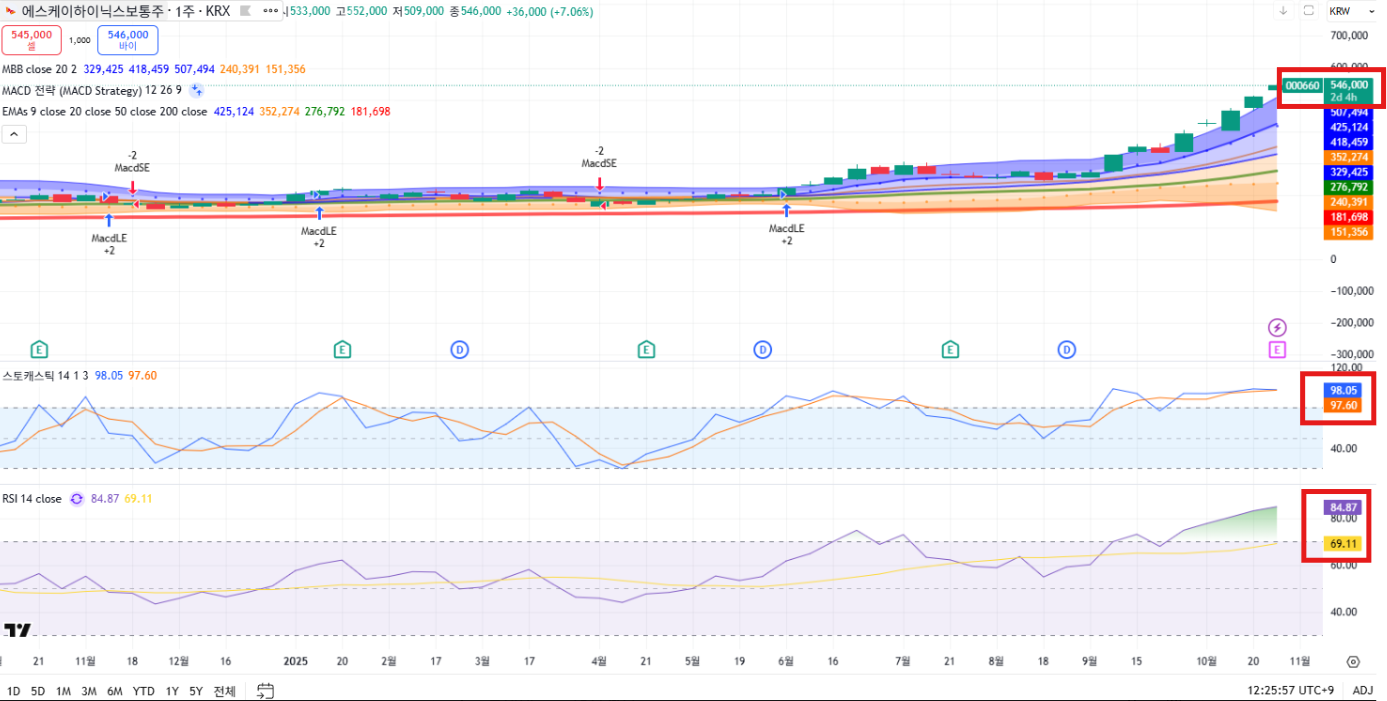The image size is (1387, 701).
Task: Click the earnings E marker in late April
Action: (646, 349)
